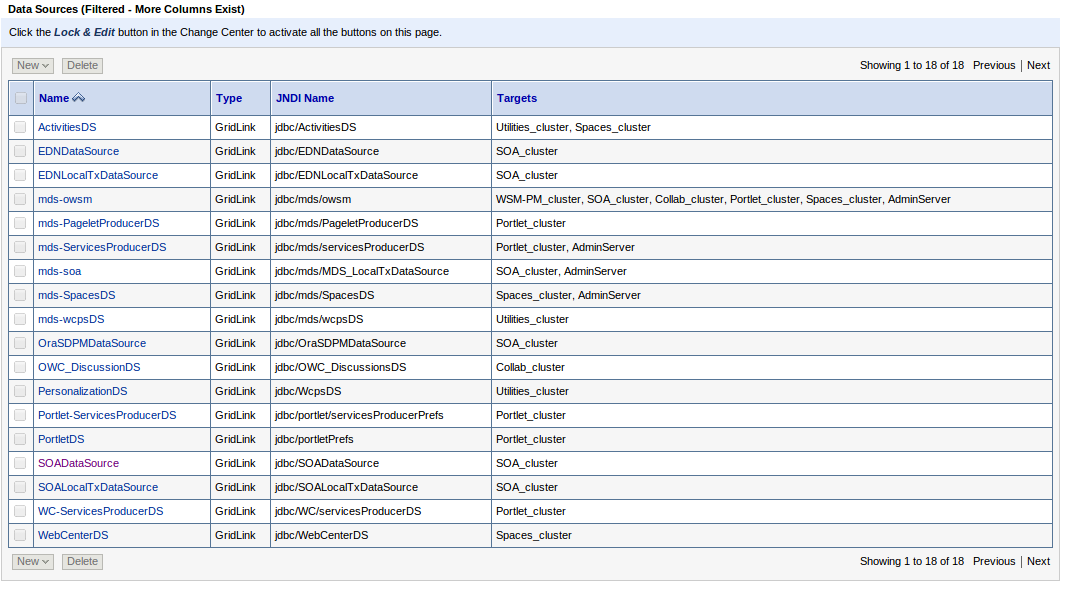Tick the mds-owsm row checkbox
Image resolution: width=1065 pixels, height=589 pixels.
pyautogui.click(x=20, y=199)
